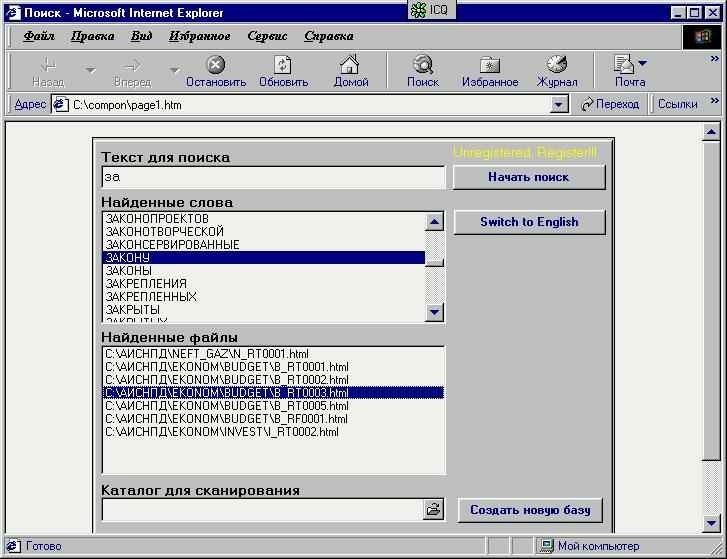Viewport: 727px width, 559px height.
Task: Open the Search (Поиск) toolbar icon
Action: (x=422, y=66)
